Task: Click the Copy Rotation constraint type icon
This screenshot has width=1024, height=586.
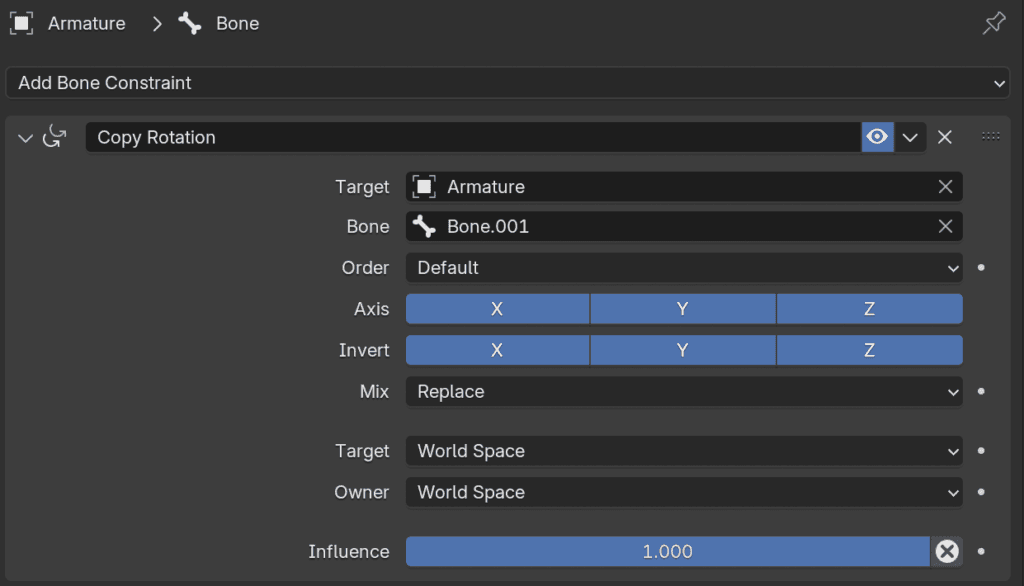Action: 54,137
